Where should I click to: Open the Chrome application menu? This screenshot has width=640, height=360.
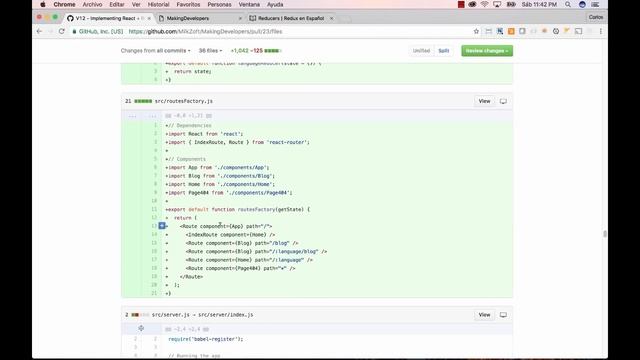(x=64, y=4)
